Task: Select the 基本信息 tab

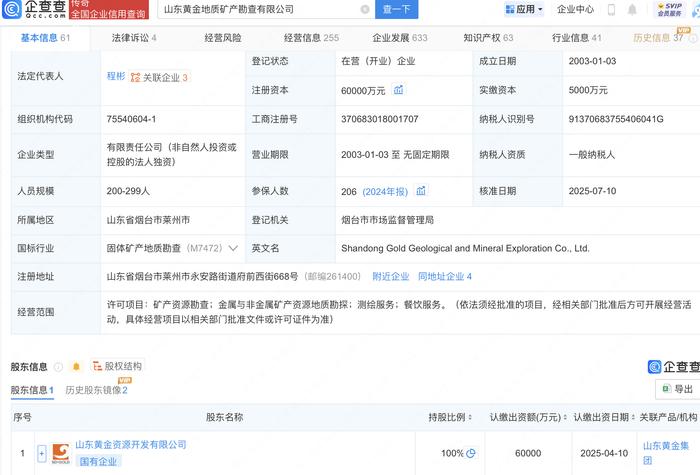Action: (46, 38)
